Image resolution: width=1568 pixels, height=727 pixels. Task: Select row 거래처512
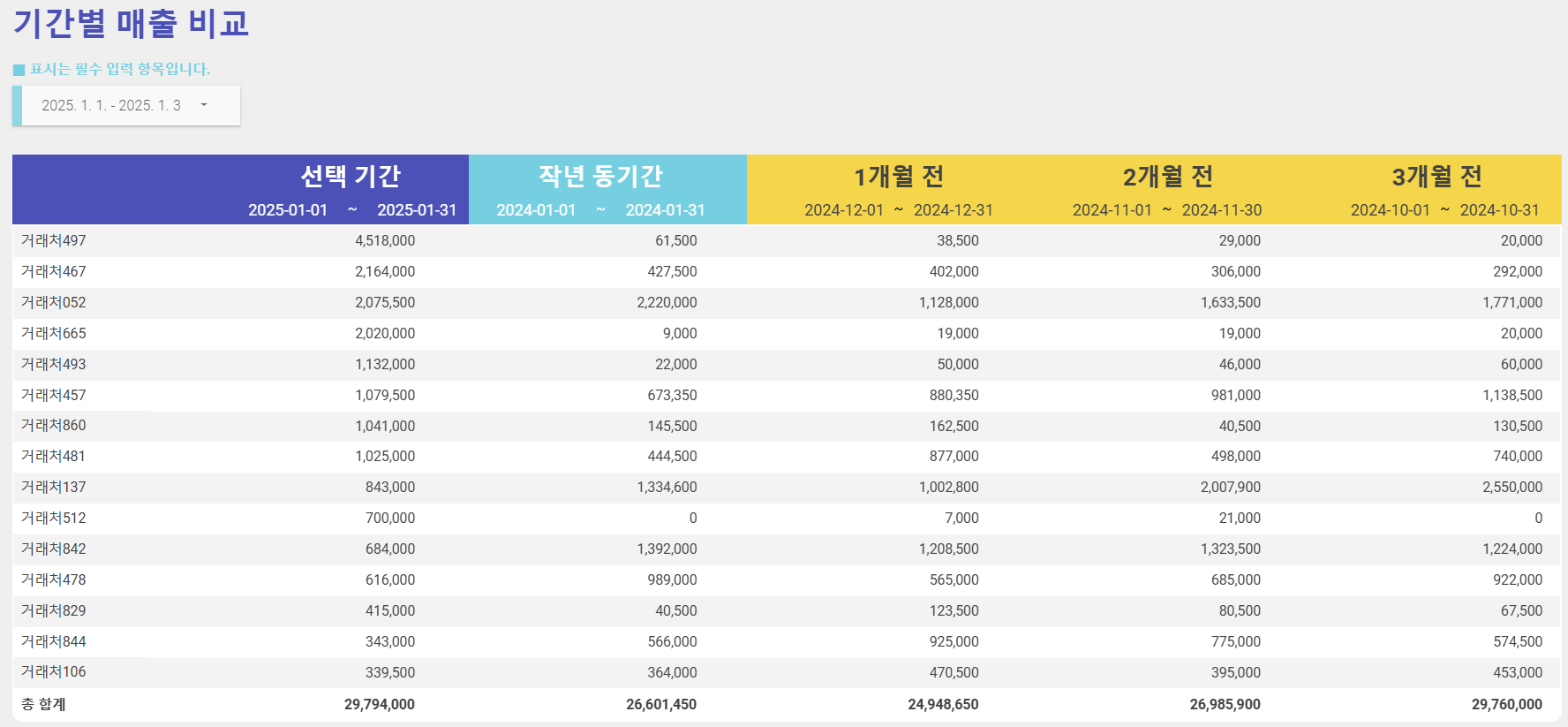pyautogui.click(x=786, y=519)
